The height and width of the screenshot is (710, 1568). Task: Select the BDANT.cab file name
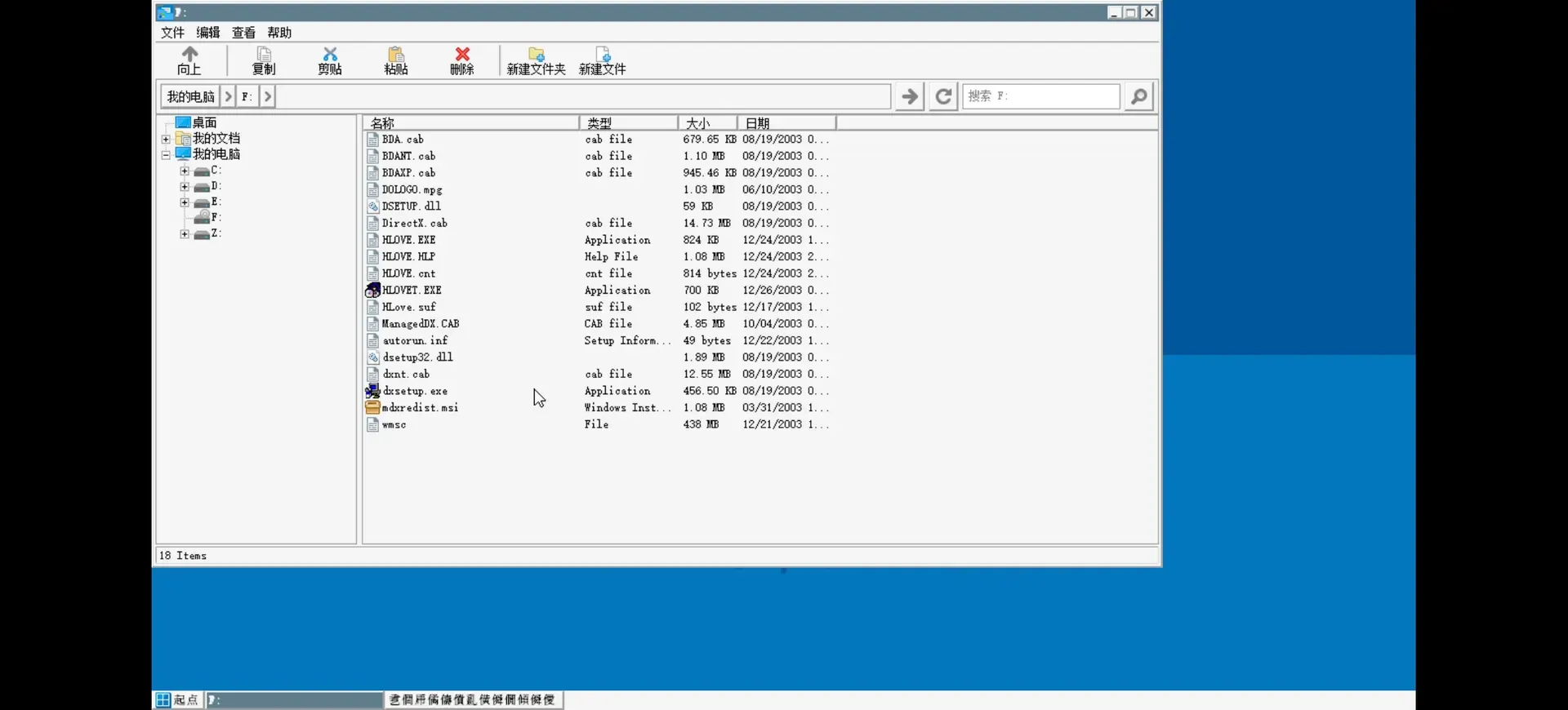tap(408, 156)
